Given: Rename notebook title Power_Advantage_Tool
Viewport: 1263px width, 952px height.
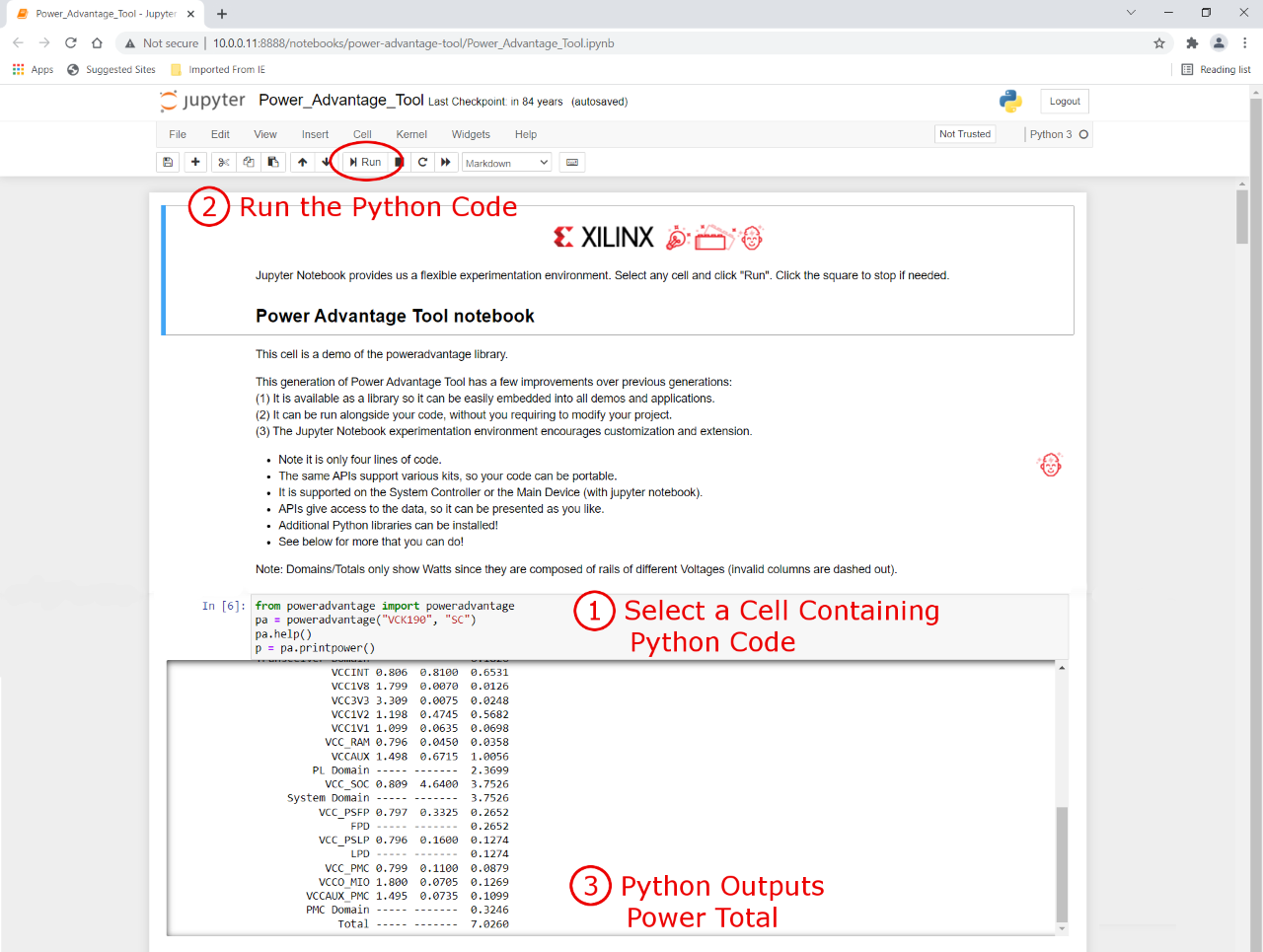Looking at the screenshot, I should pyautogui.click(x=341, y=100).
